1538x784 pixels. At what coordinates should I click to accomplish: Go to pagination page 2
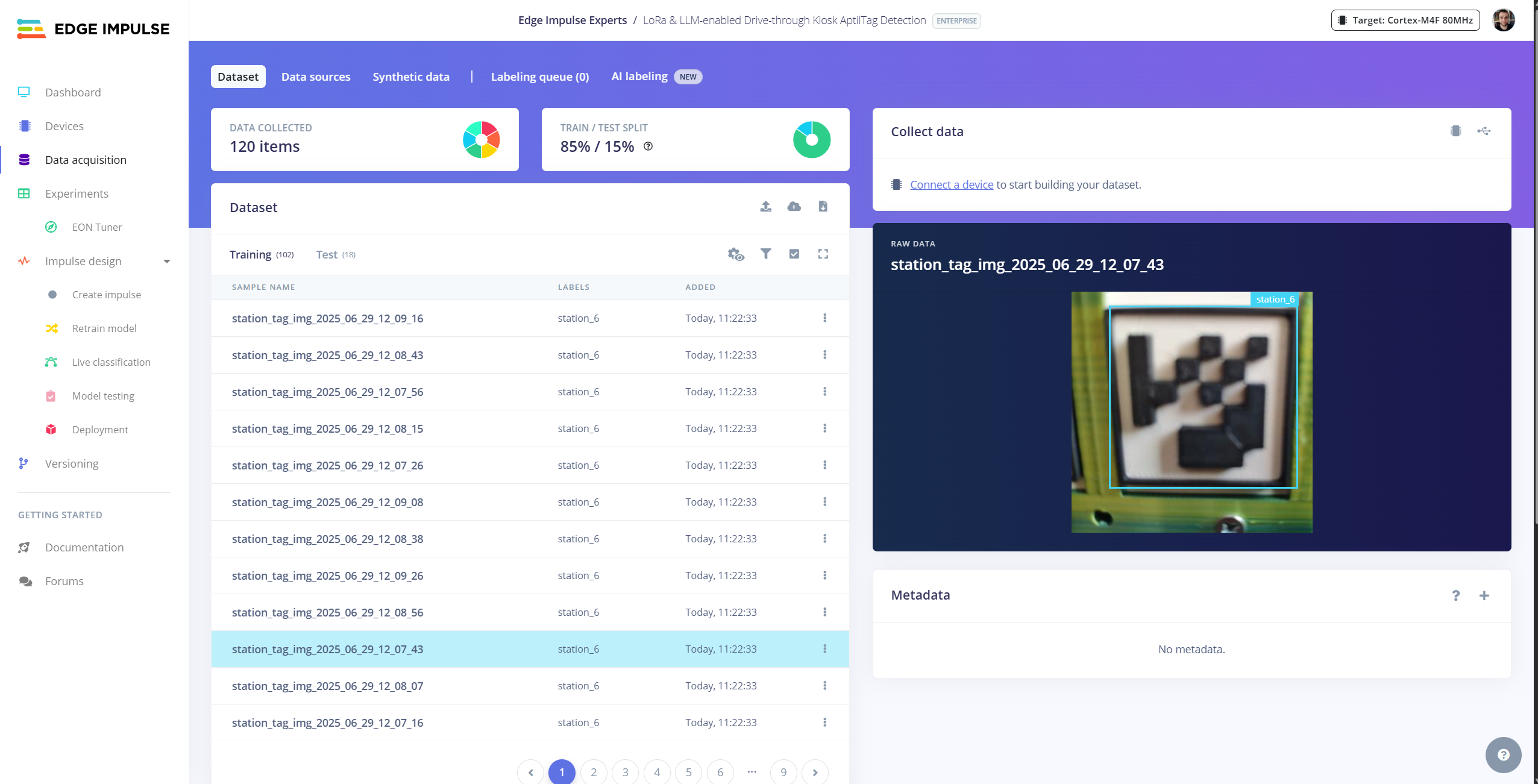pos(594,772)
